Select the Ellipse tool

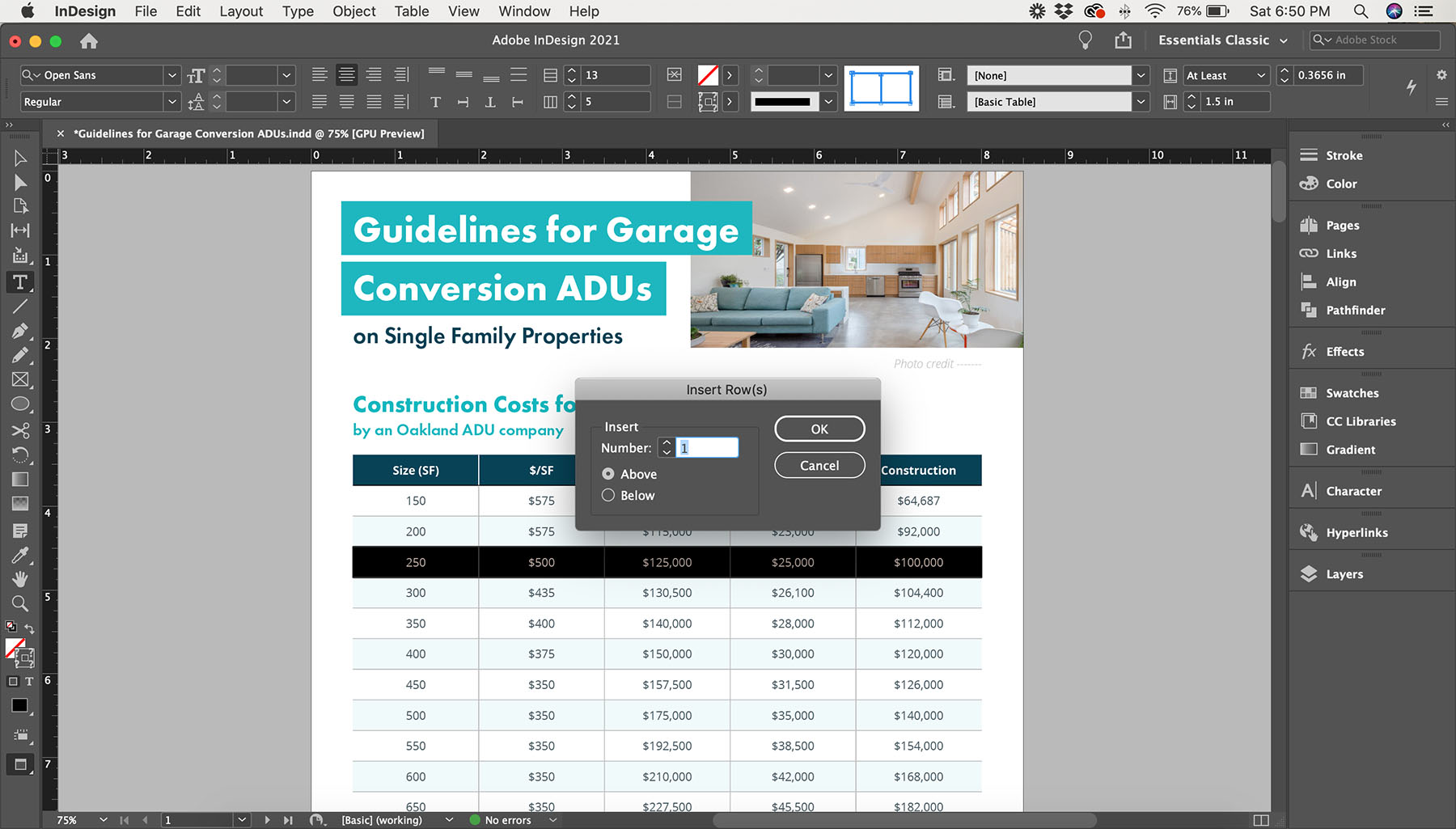click(x=20, y=404)
